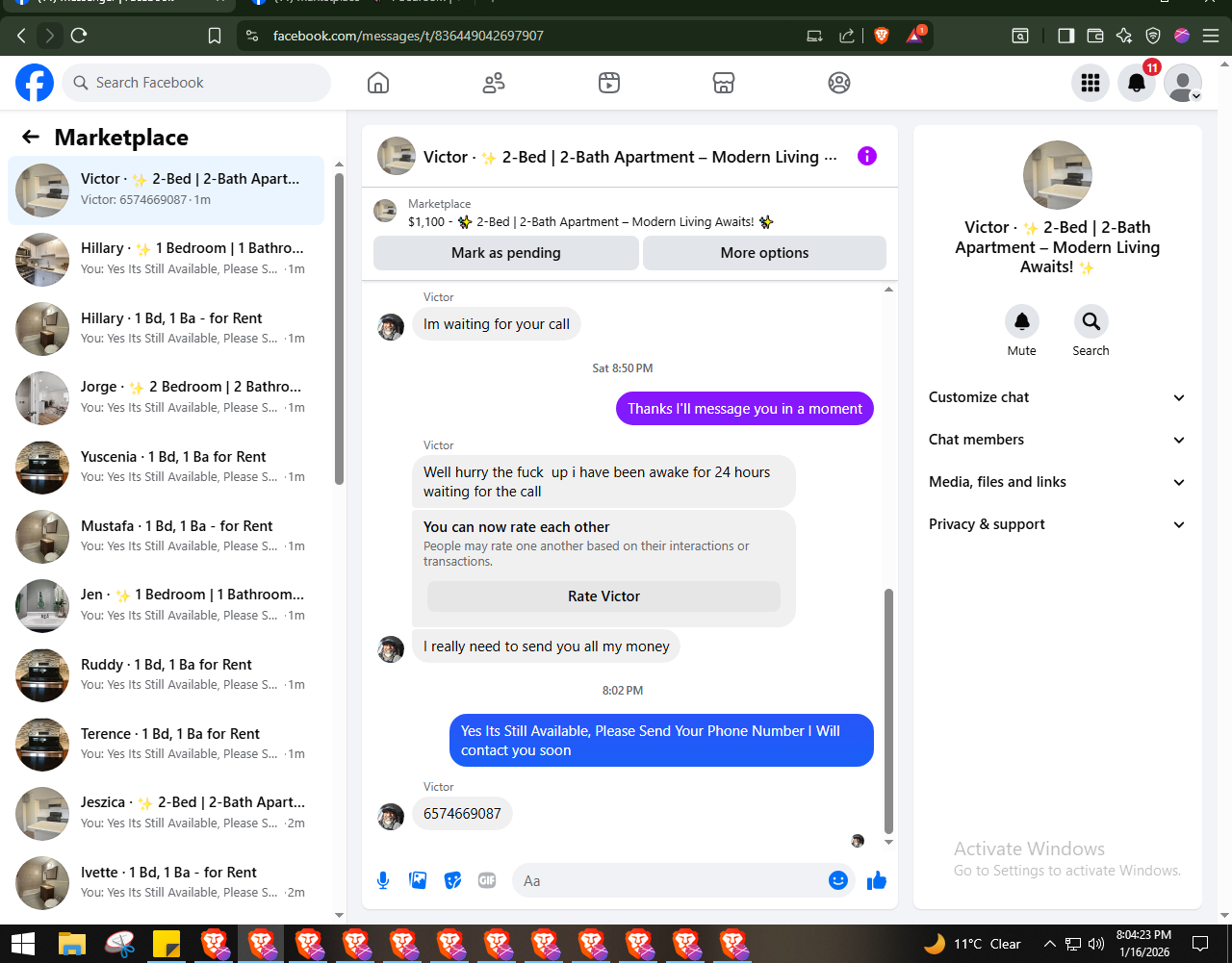
Task: Attach a photo with the image icon
Action: tap(418, 879)
